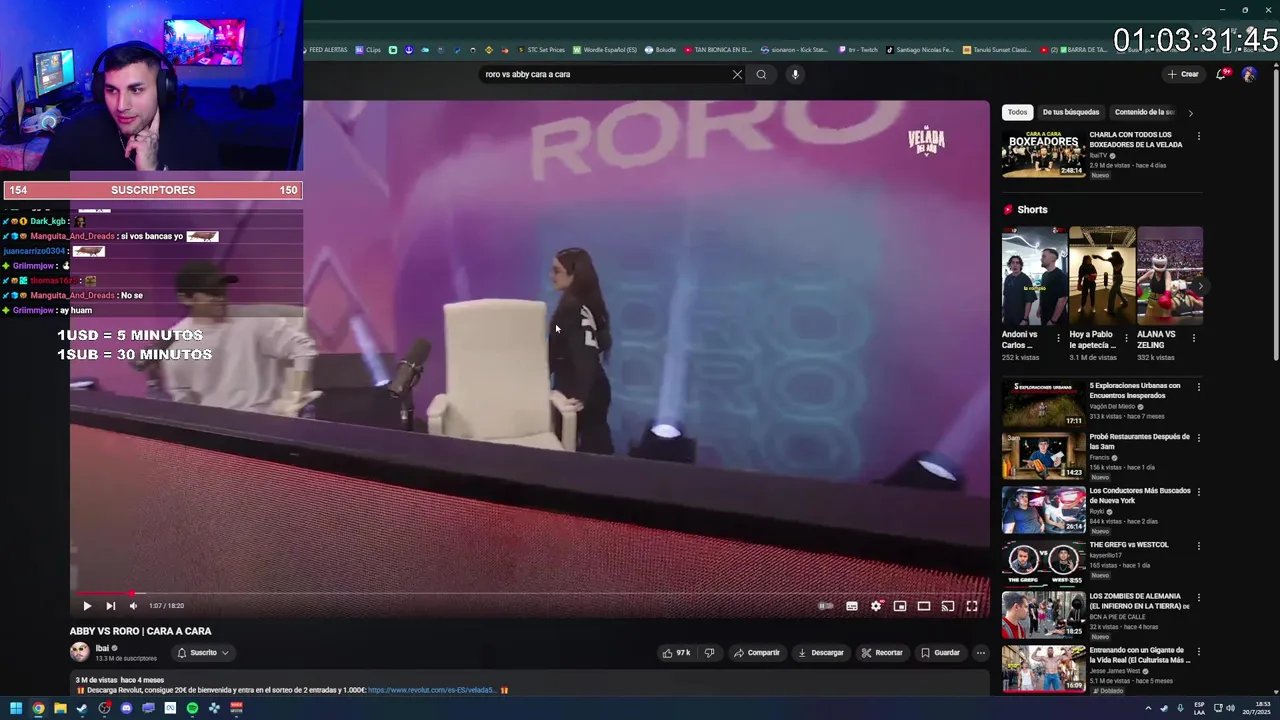Open options for Andoni vs Carlos short
Screen dimensions: 1280x720
1059,338
